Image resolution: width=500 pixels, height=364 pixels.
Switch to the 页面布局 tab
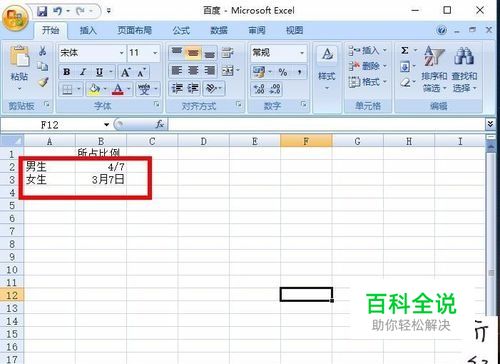pyautogui.click(x=135, y=30)
